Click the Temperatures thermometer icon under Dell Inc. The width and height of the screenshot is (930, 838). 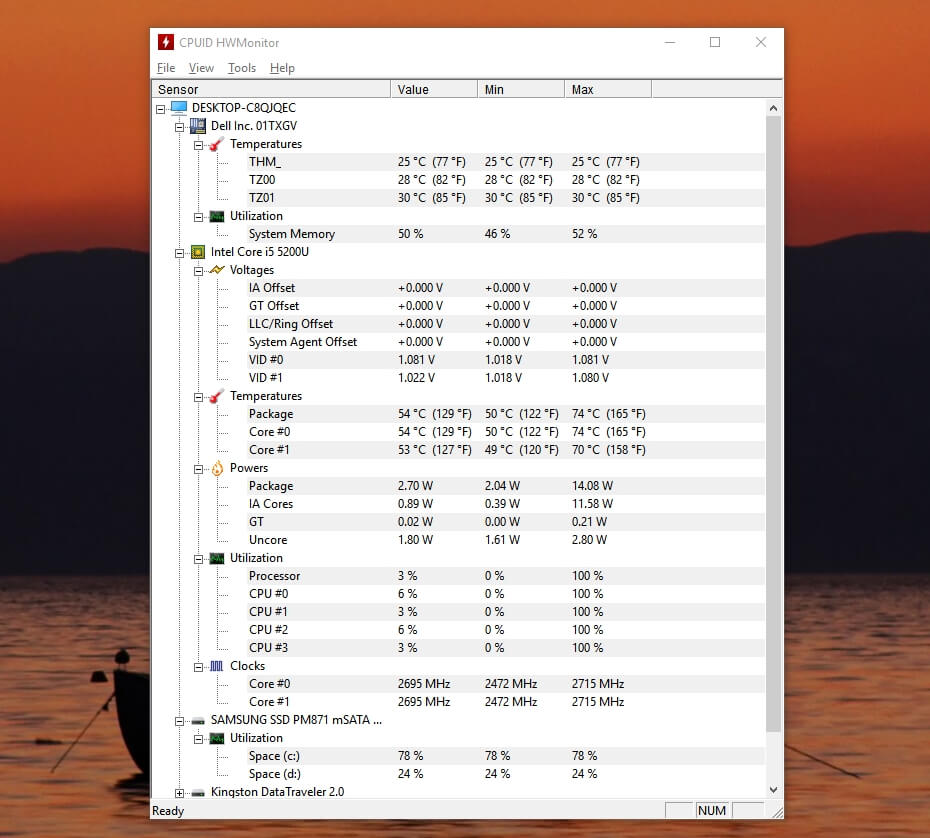214,144
